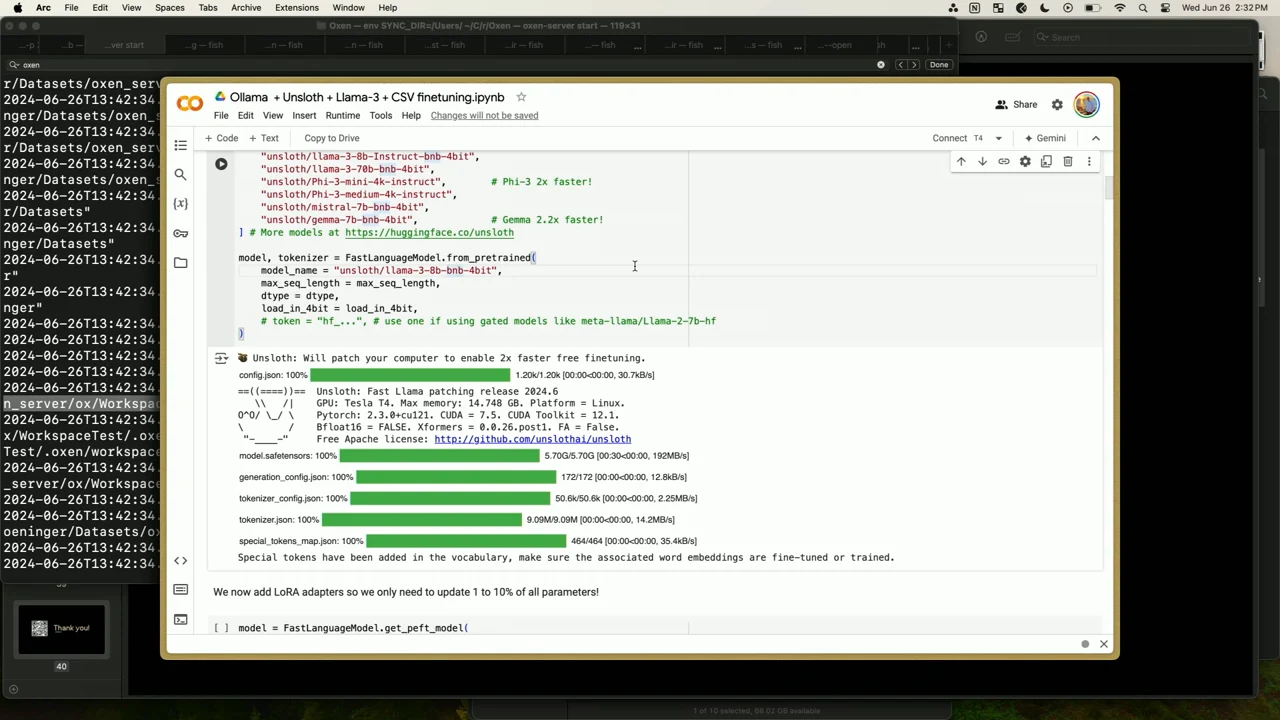Open the Colab Insert menu
1280x720 pixels.
[304, 115]
